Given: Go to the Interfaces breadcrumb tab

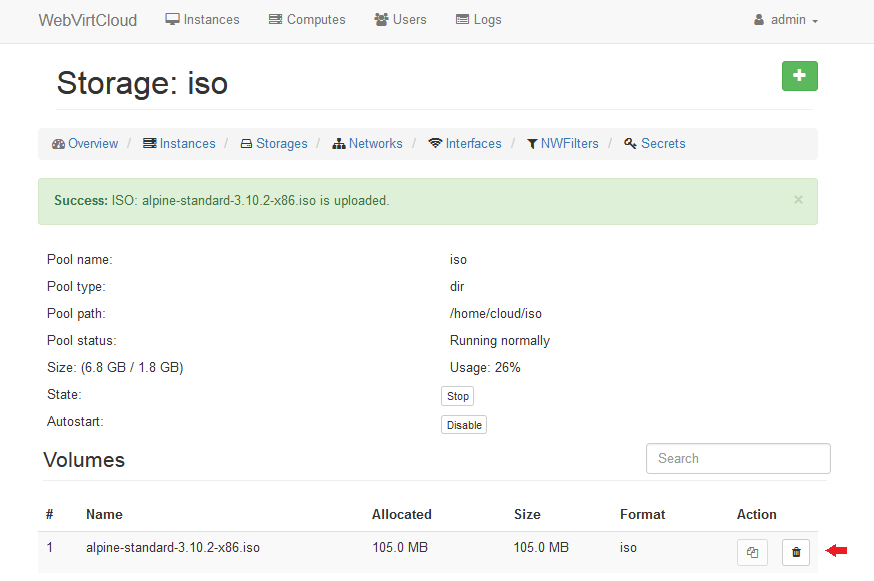Looking at the screenshot, I should tap(465, 144).
